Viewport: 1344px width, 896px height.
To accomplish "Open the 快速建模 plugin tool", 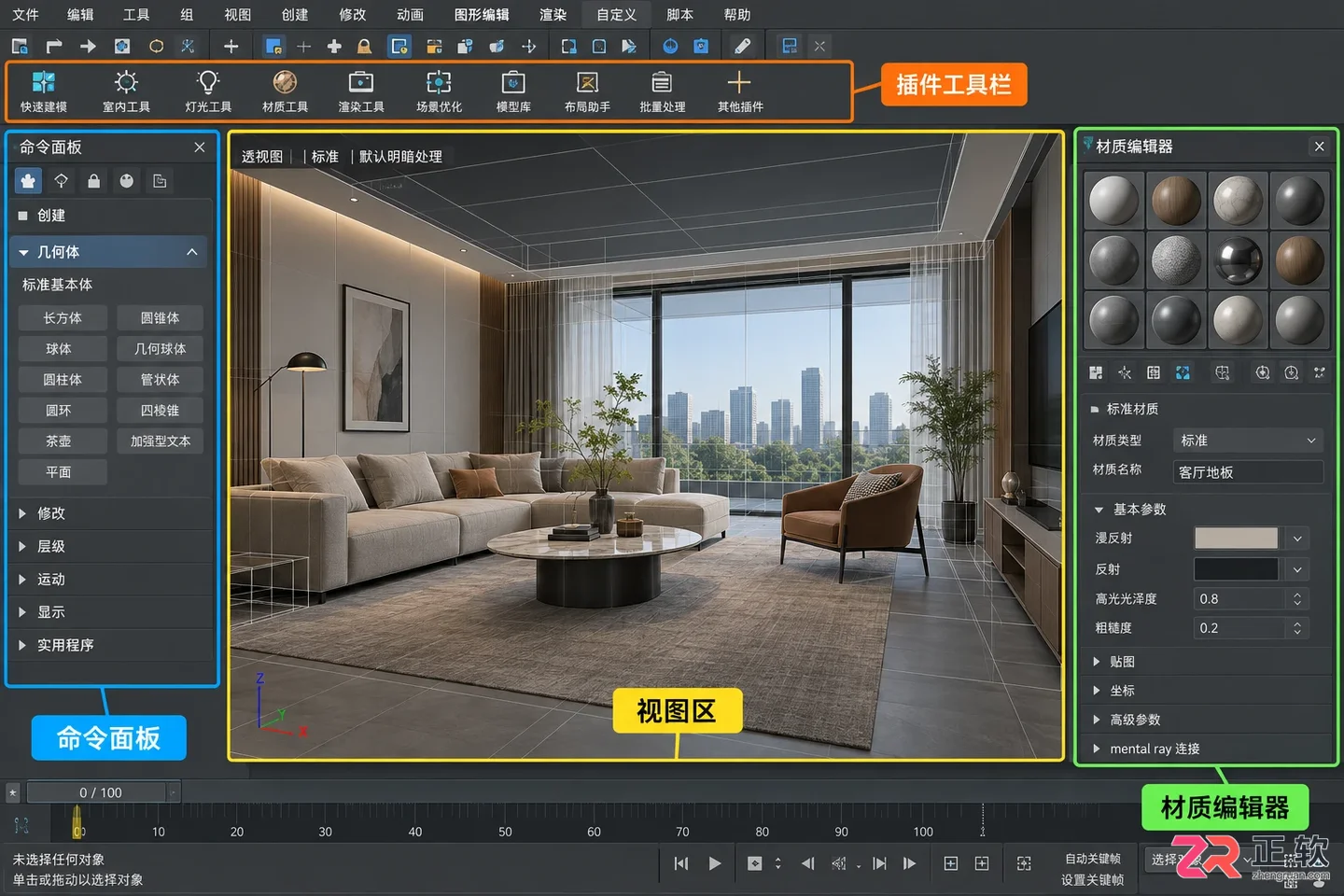I will click(x=44, y=91).
